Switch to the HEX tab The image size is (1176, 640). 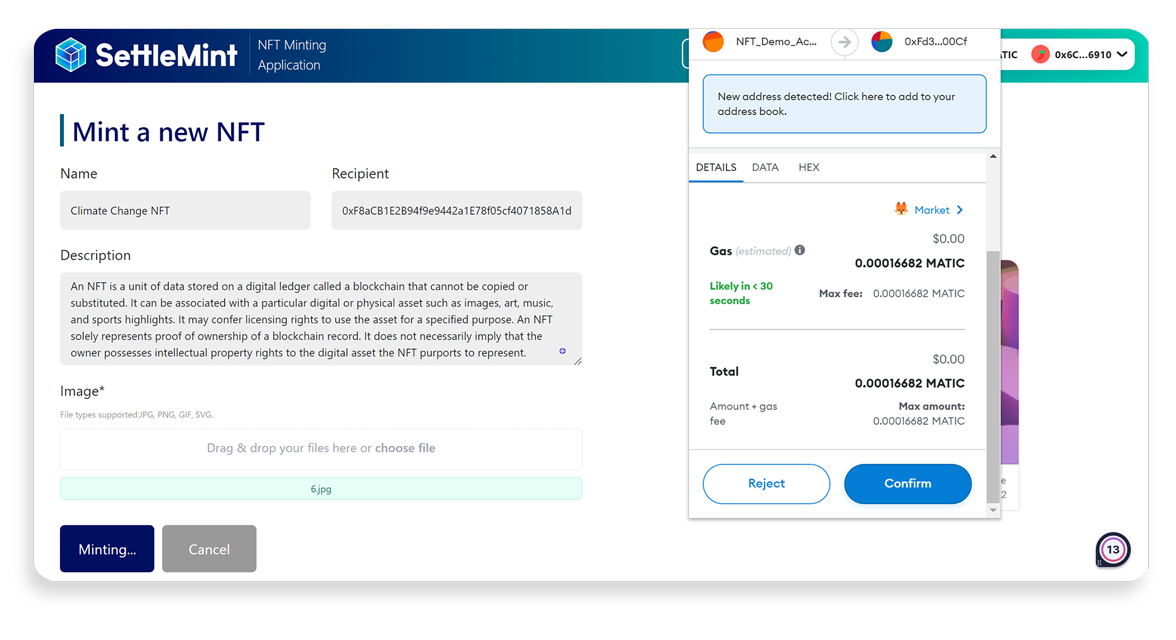[809, 167]
